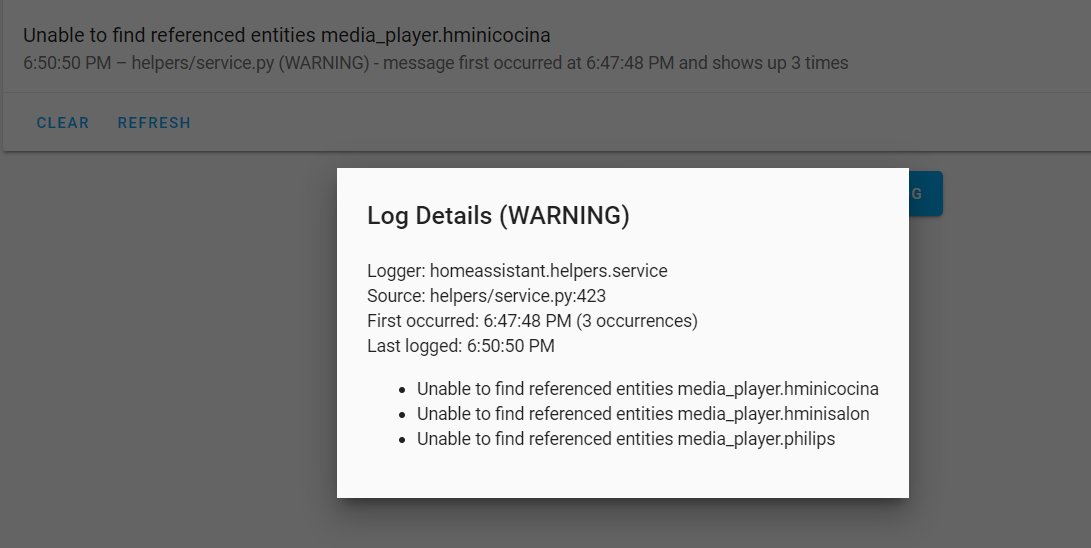Click the bullet marker beside the philips message
The width and height of the screenshot is (1091, 548).
402,440
